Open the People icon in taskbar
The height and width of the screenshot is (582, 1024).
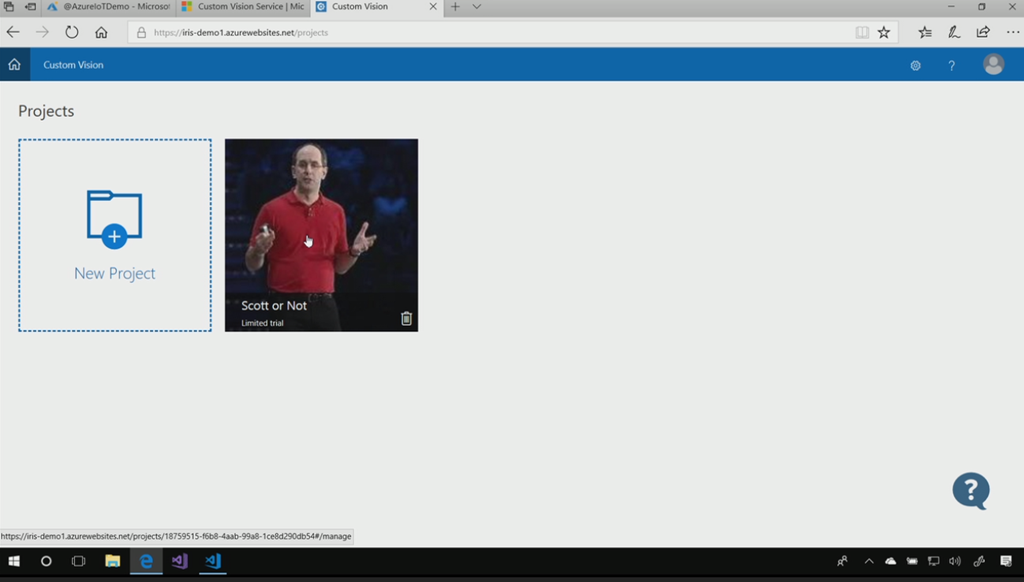[842, 561]
